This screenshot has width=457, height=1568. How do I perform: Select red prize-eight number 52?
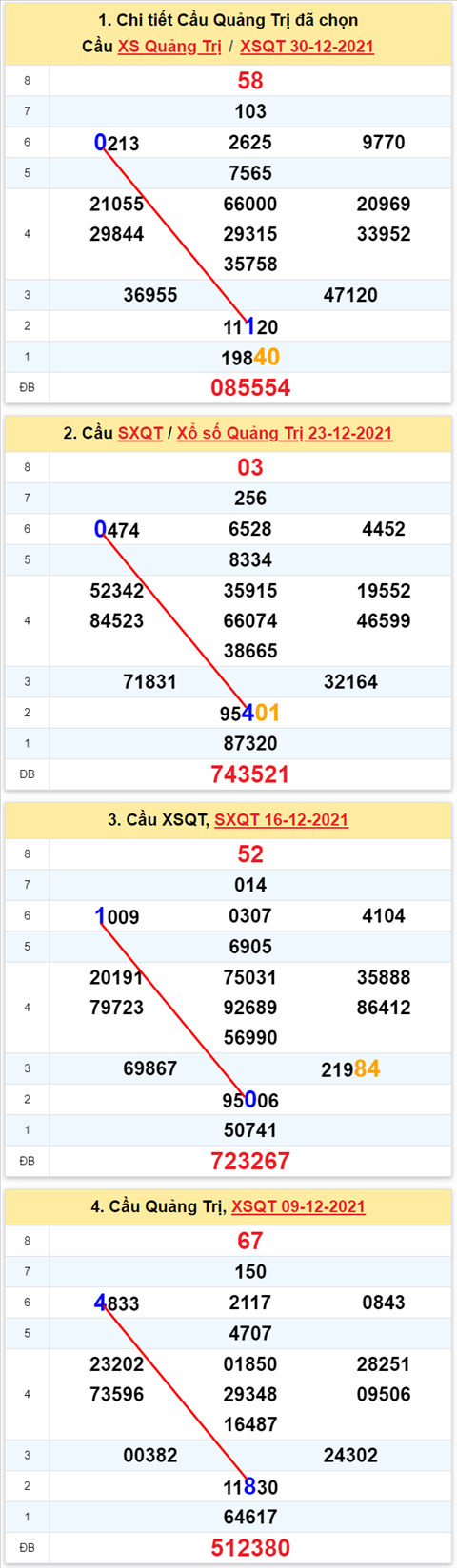pyautogui.click(x=250, y=854)
